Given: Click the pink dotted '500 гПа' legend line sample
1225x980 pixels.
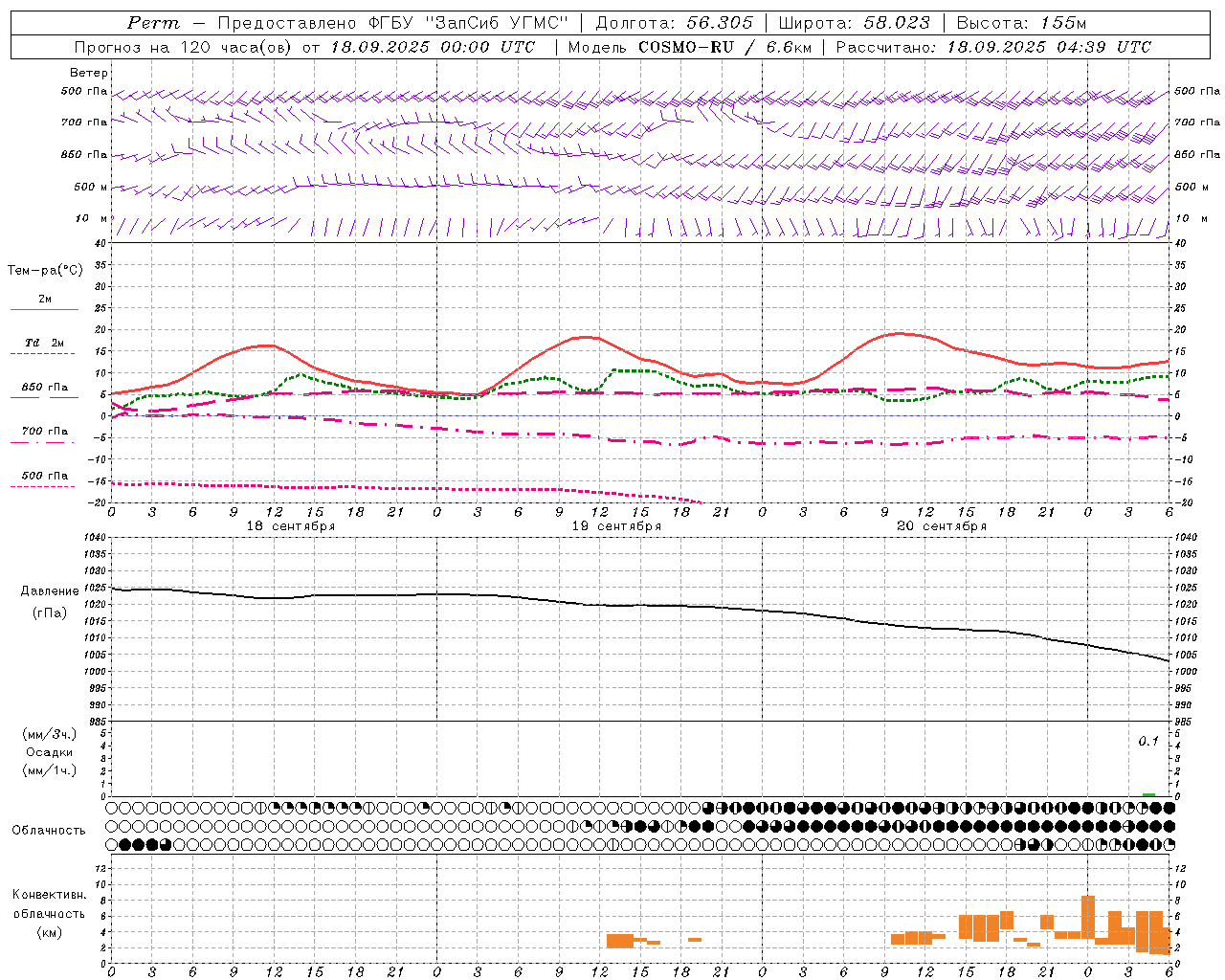Looking at the screenshot, I should click(x=43, y=486).
